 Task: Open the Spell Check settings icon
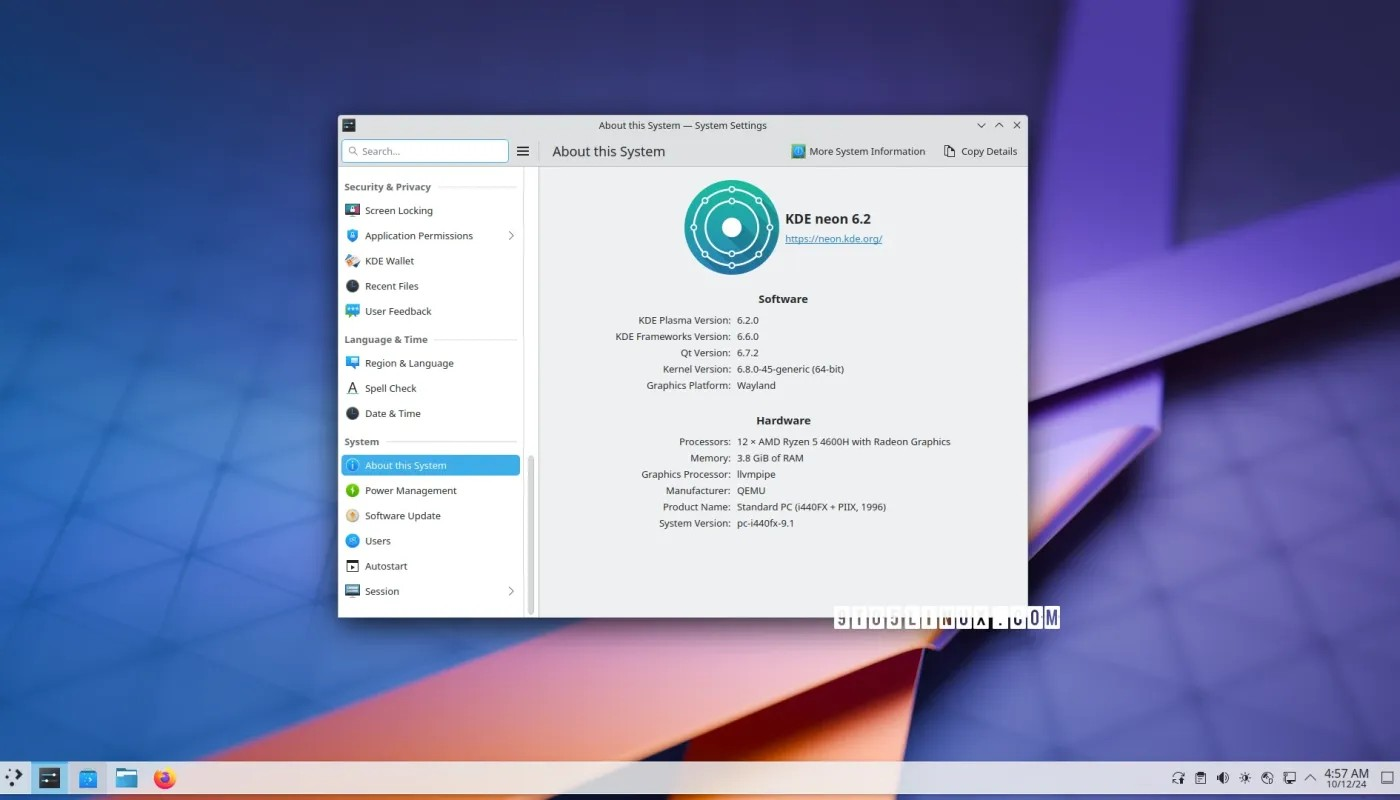[352, 388]
